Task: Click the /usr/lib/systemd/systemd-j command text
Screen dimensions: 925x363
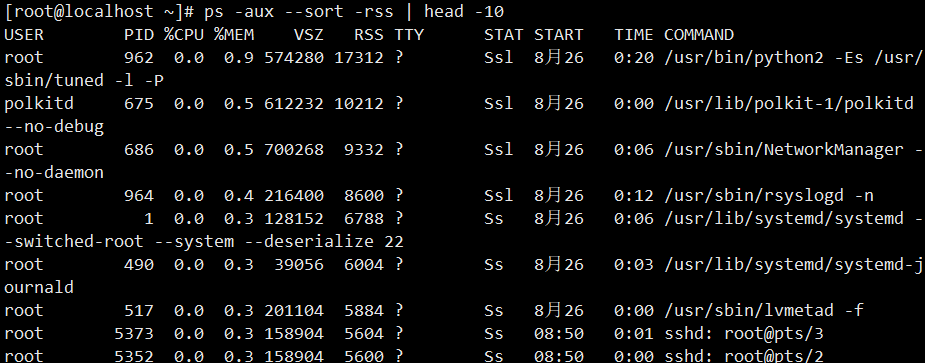Action: 794,264
